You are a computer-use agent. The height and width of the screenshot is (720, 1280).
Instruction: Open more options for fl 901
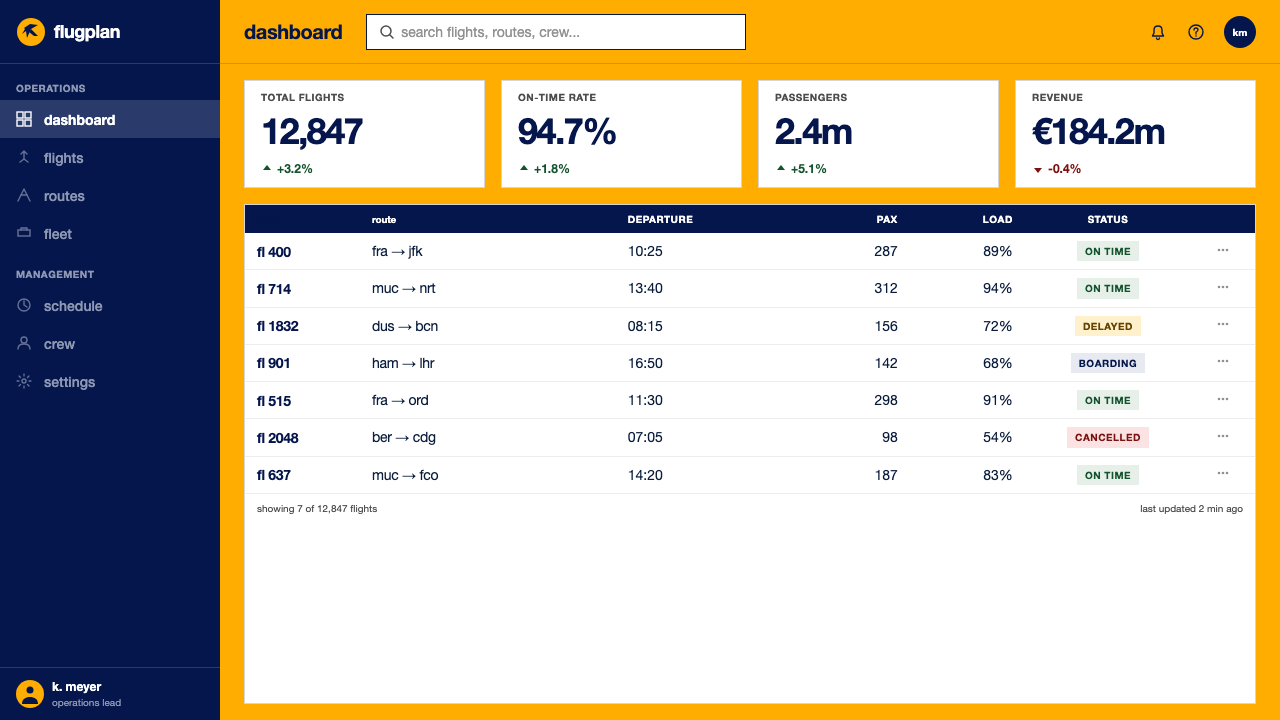(1223, 361)
